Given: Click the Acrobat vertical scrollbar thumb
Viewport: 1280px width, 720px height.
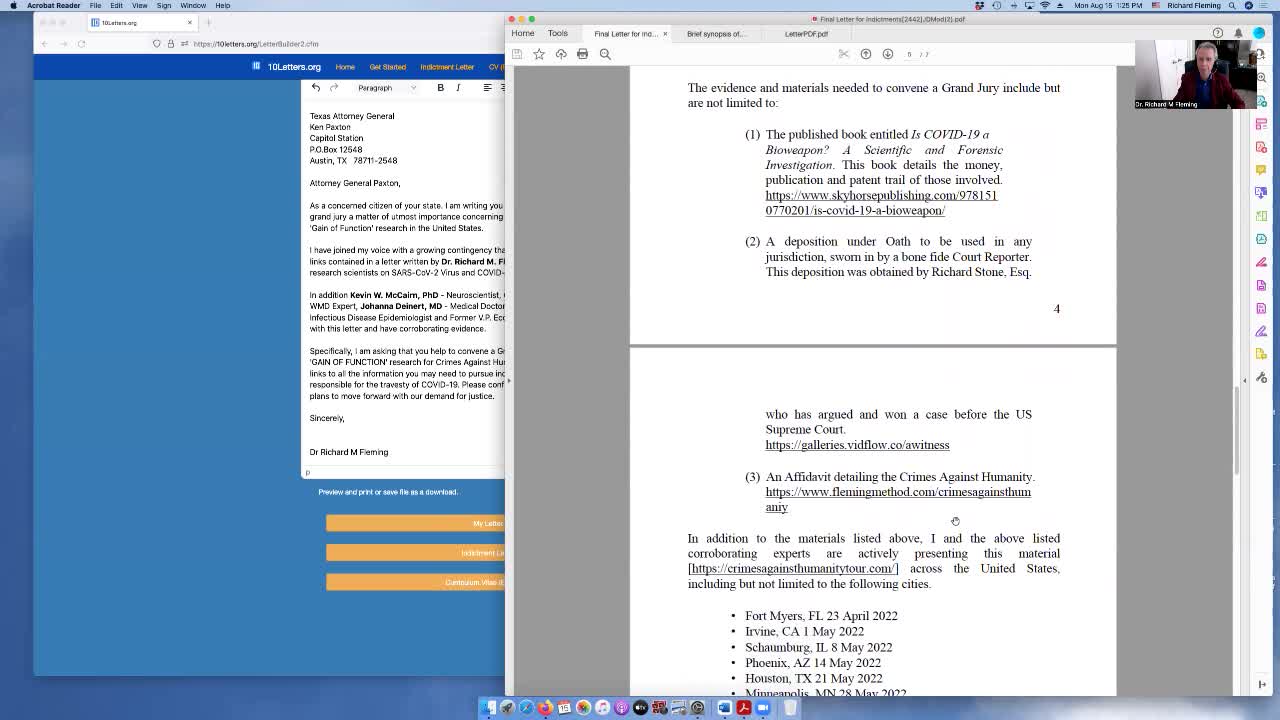Looking at the screenshot, I should coord(1236,430).
